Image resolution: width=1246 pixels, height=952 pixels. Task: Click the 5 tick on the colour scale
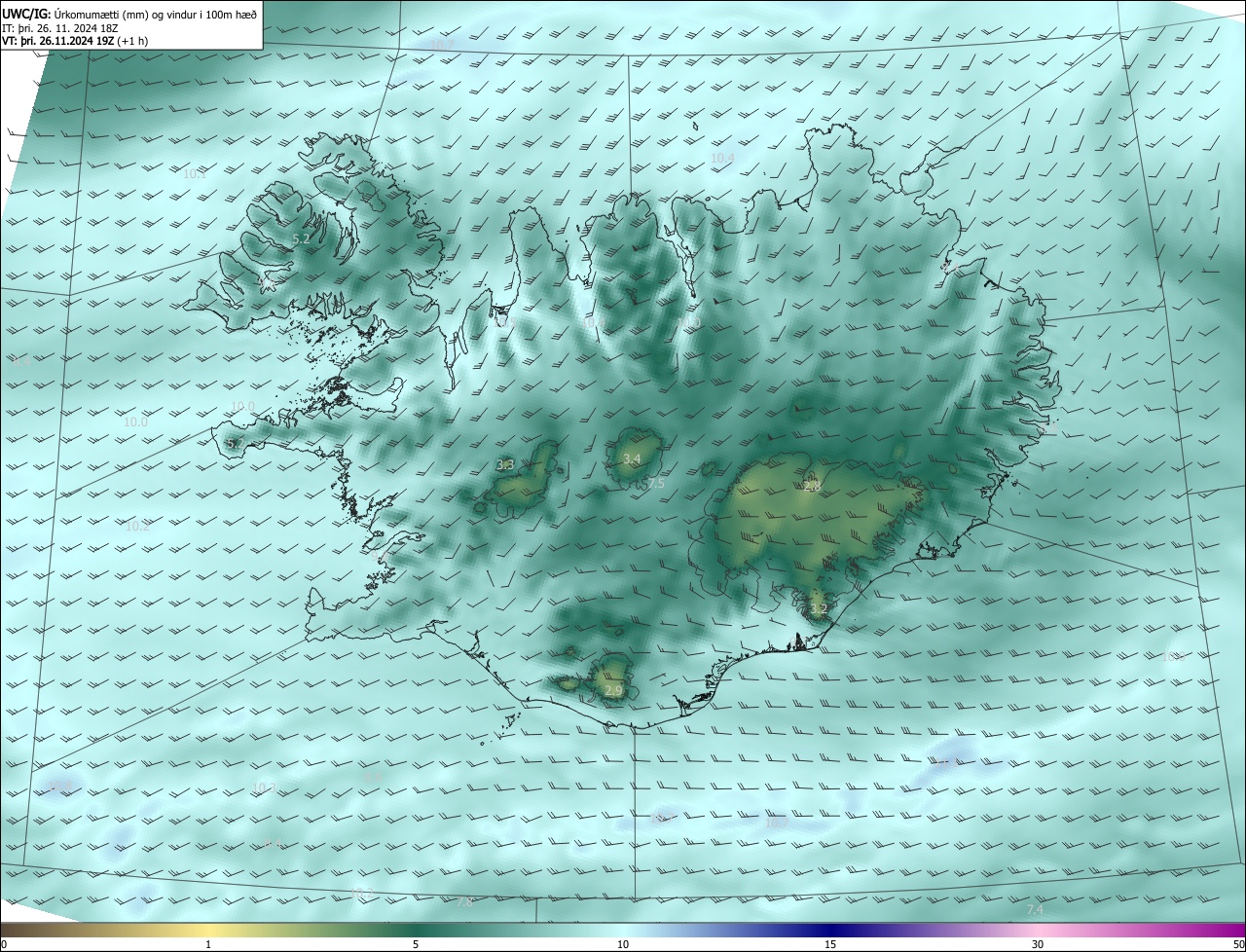click(x=416, y=945)
